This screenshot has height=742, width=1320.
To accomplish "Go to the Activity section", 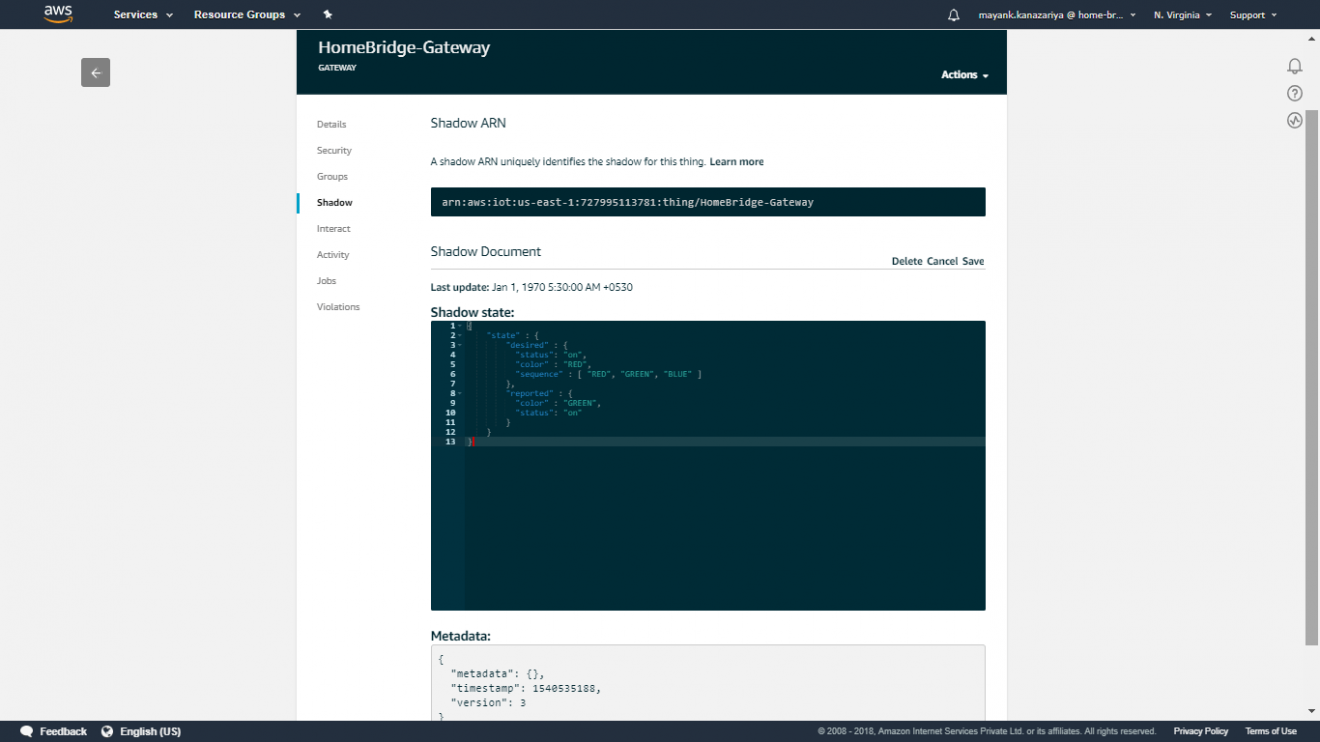I will pyautogui.click(x=333, y=254).
